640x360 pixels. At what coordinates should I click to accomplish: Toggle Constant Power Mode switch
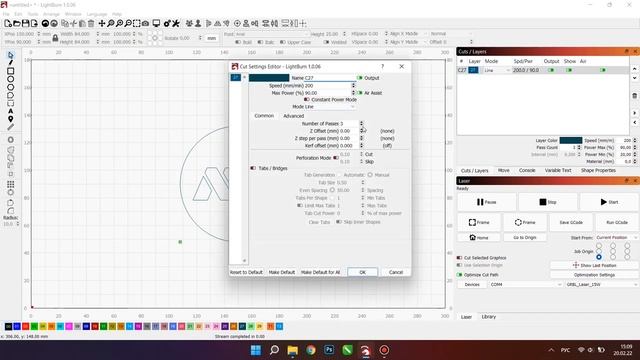307,100
